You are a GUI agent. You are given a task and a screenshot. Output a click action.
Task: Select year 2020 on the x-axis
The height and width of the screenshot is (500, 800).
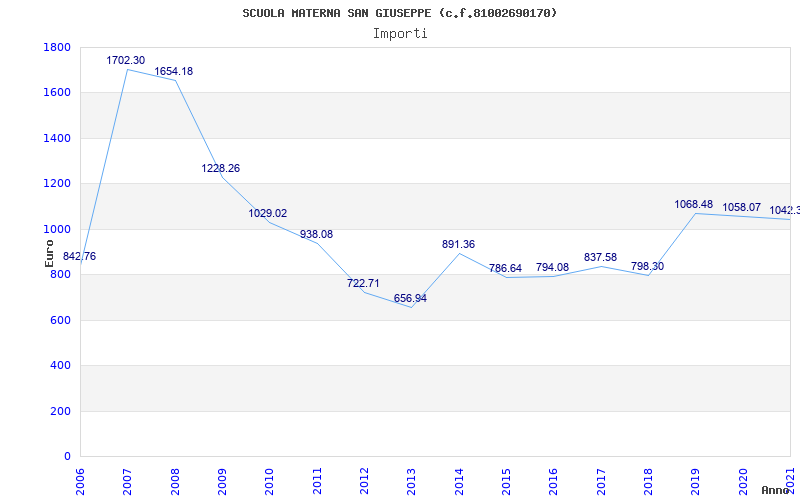(743, 481)
